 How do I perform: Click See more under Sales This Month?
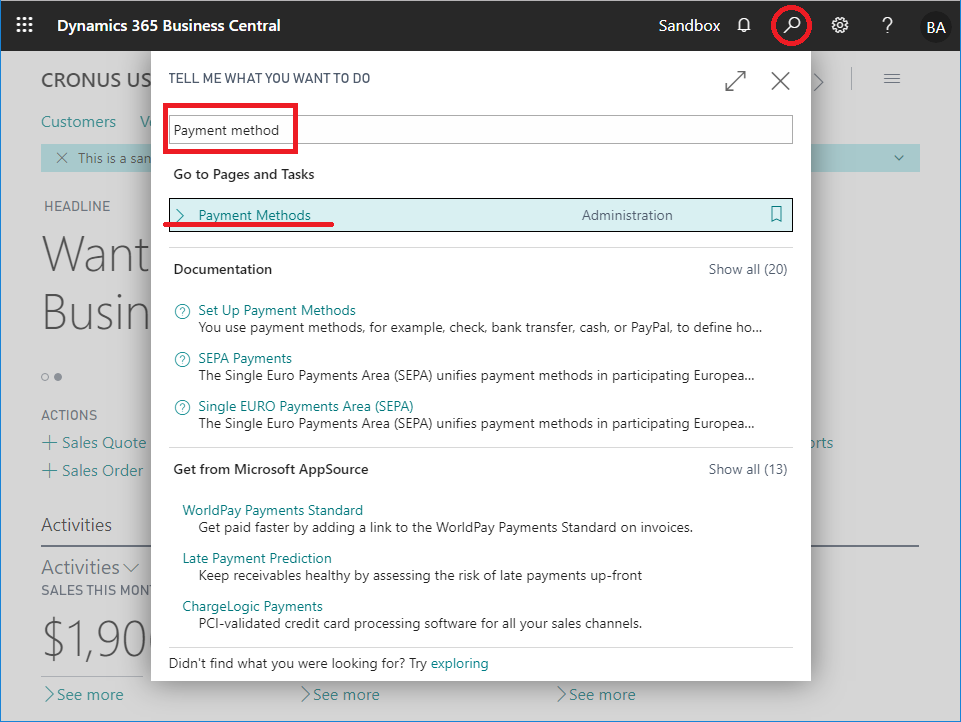click(83, 694)
